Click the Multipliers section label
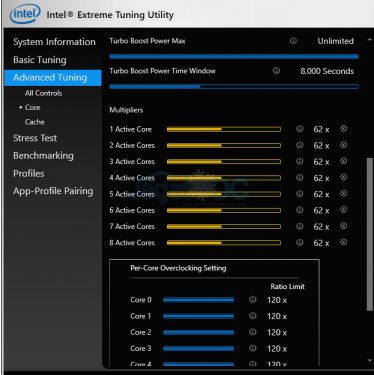 pos(126,110)
